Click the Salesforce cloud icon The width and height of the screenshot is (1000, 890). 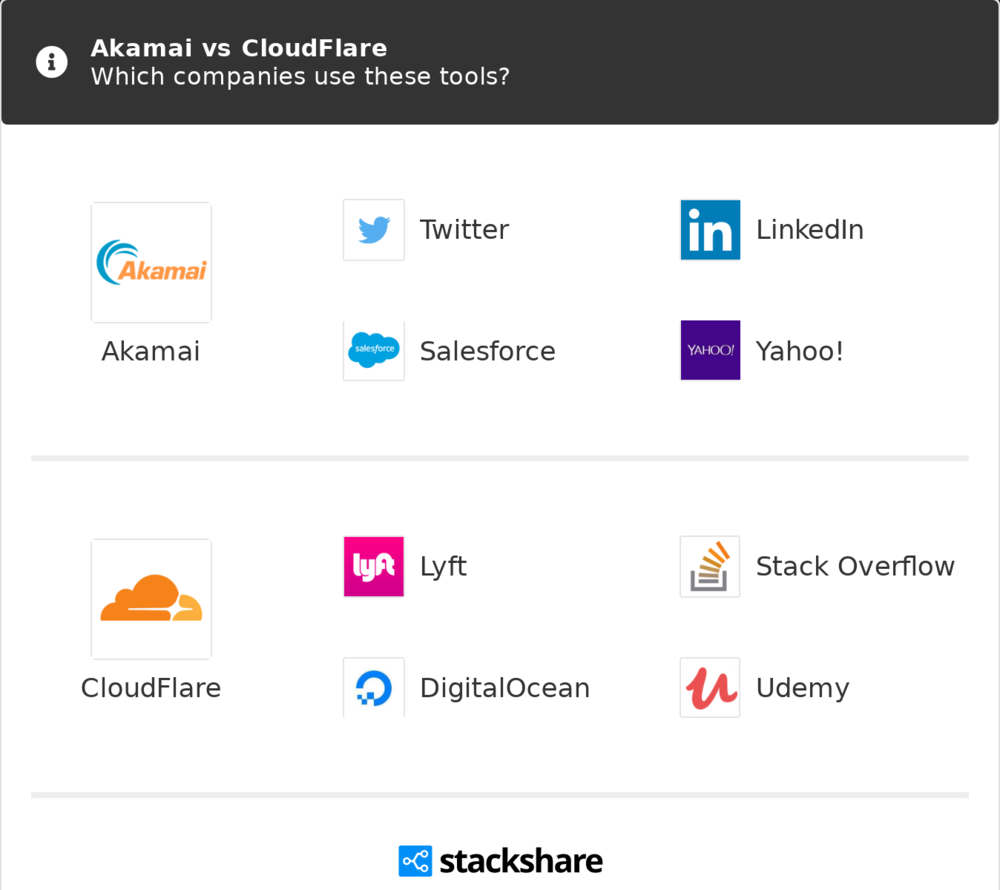(374, 351)
